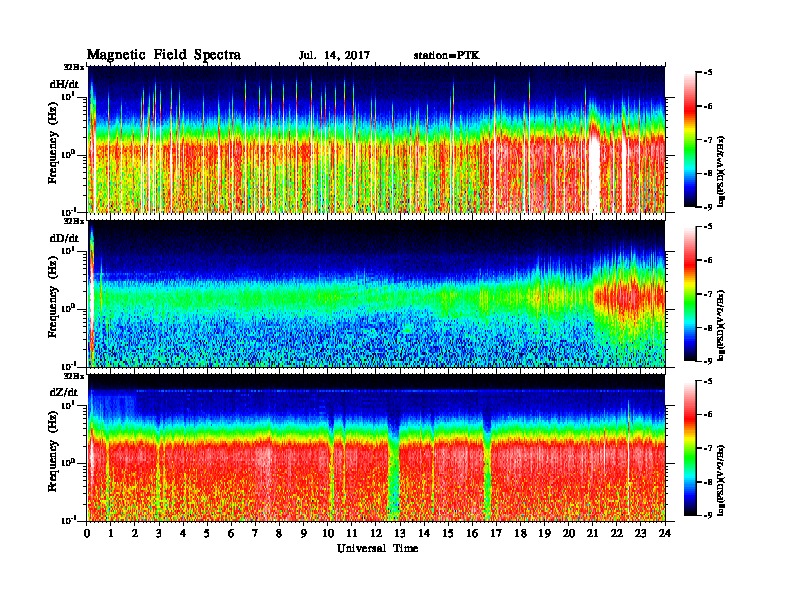Image resolution: width=792 pixels, height=612 pixels.
Task: Click the dD/dt spectrogram plot
Action: [376, 293]
